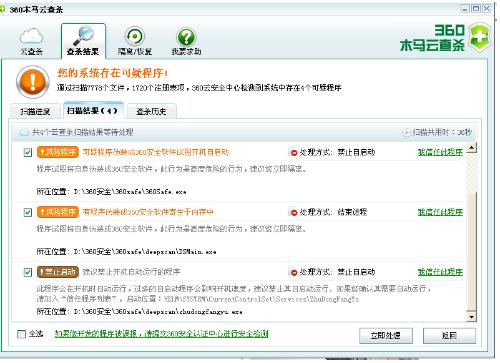The width and height of the screenshot is (500, 363).
Task: Click heading 您的系统存在可疑程序!
Action: 112,73
